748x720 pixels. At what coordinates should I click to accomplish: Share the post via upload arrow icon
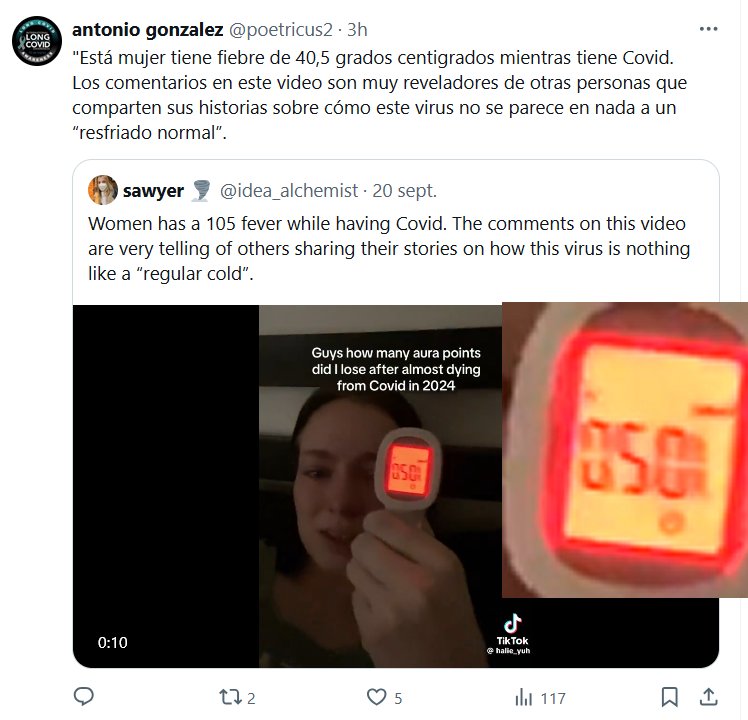click(708, 697)
